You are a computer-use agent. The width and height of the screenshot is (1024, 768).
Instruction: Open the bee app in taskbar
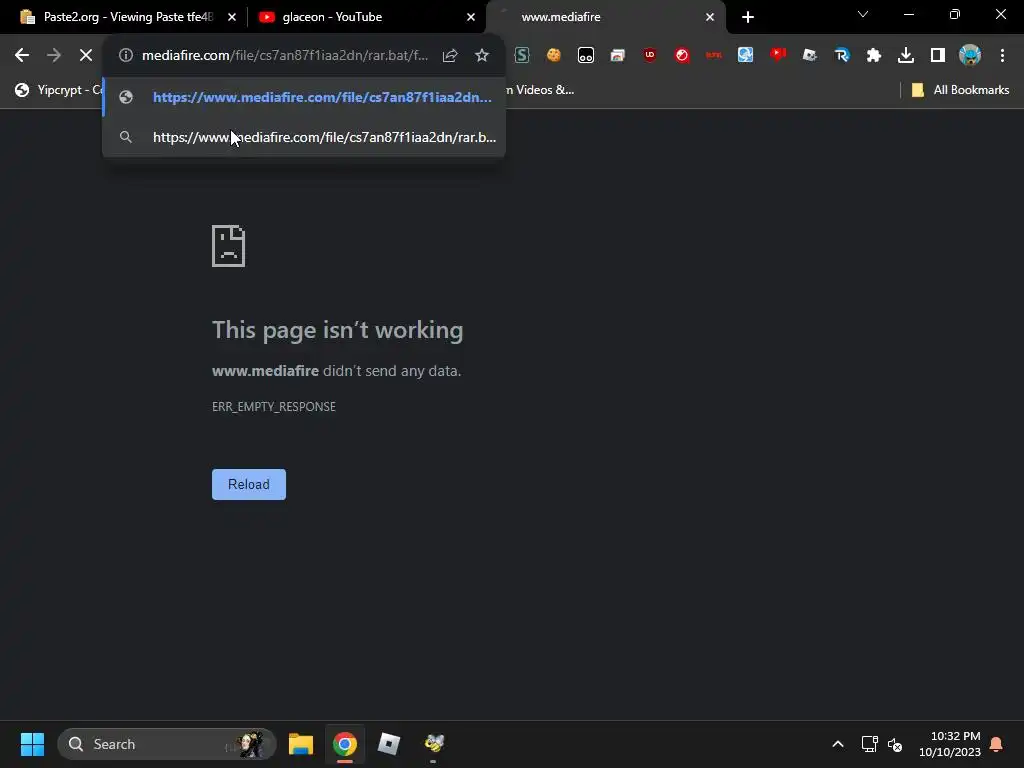pos(434,744)
